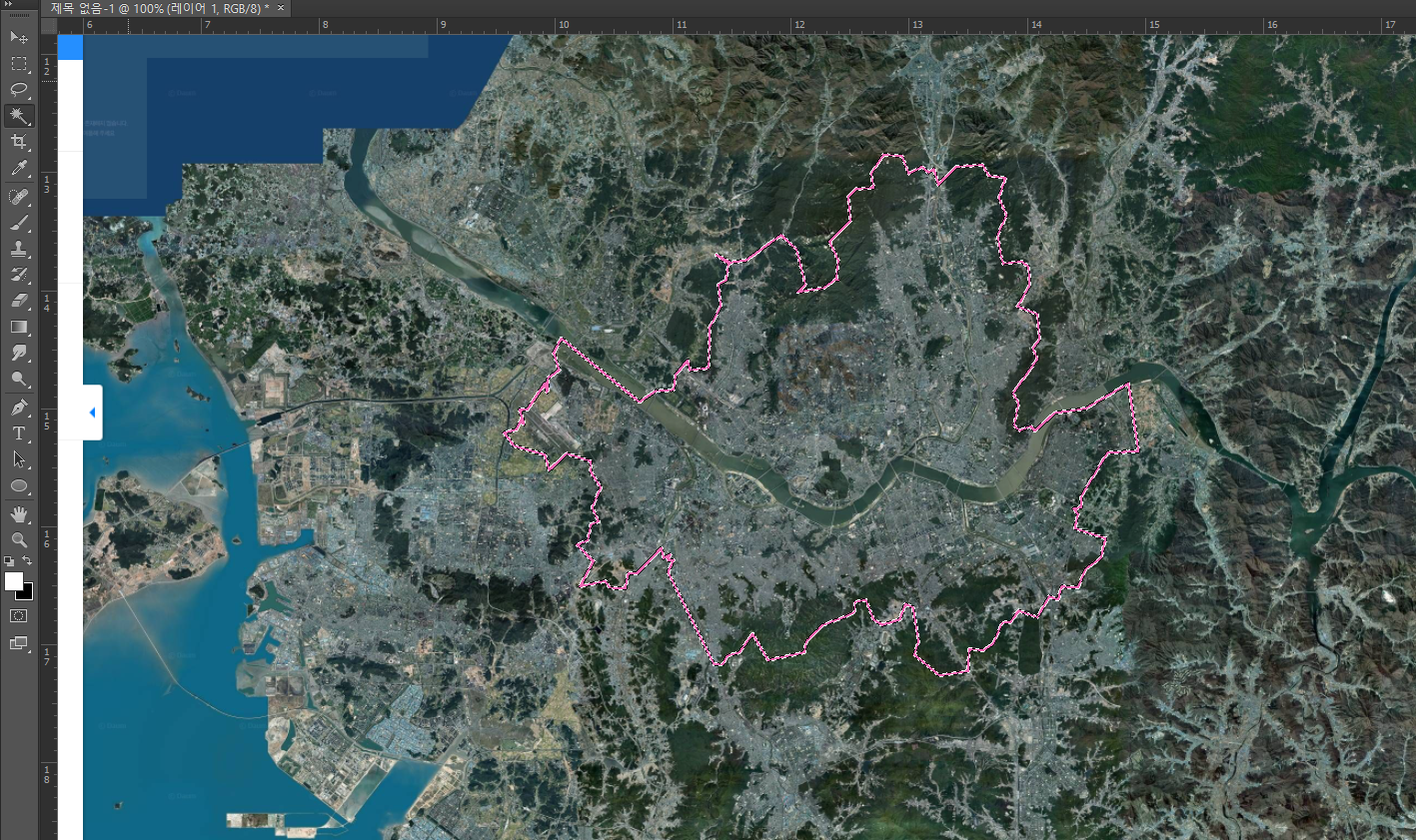The height and width of the screenshot is (840, 1416).
Task: Select the Path Selection arrow tool
Action: (x=19, y=459)
